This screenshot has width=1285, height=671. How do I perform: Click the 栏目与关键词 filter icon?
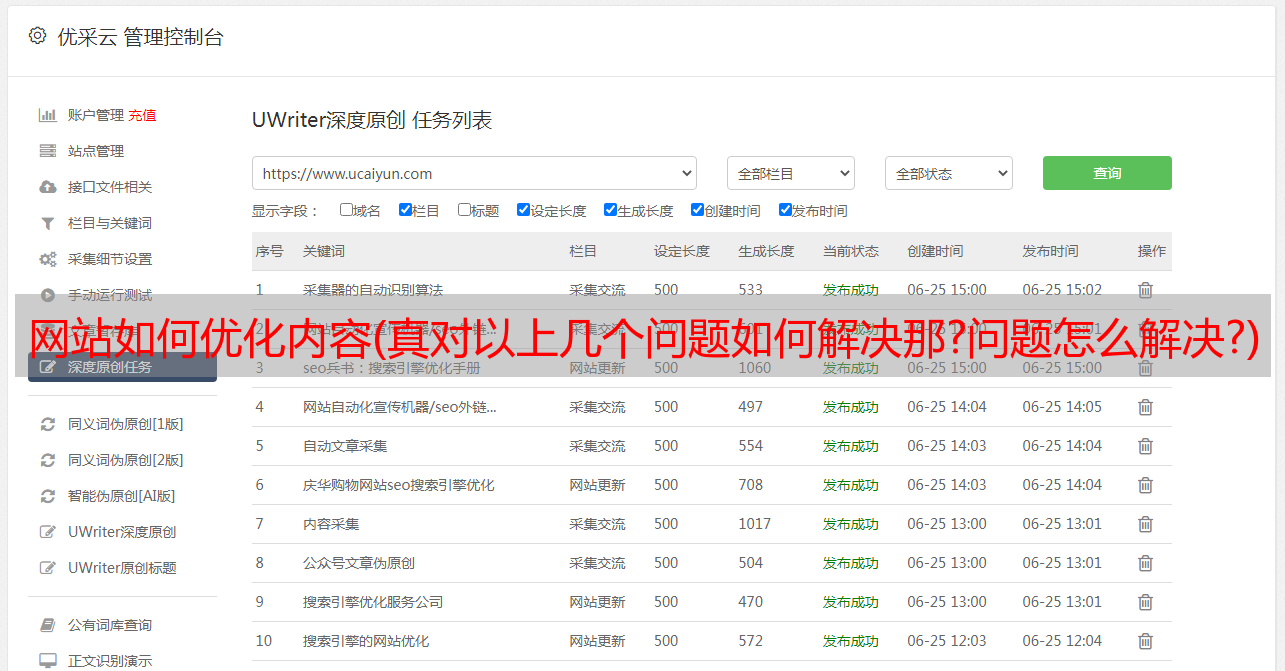[47, 223]
